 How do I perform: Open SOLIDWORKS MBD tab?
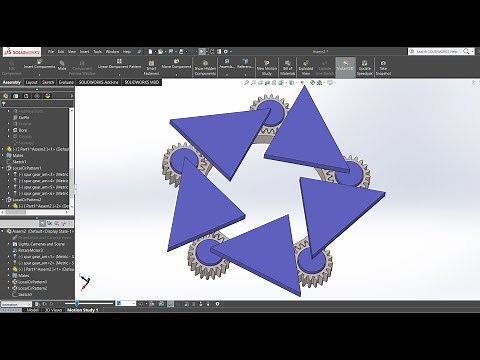[x=142, y=82]
